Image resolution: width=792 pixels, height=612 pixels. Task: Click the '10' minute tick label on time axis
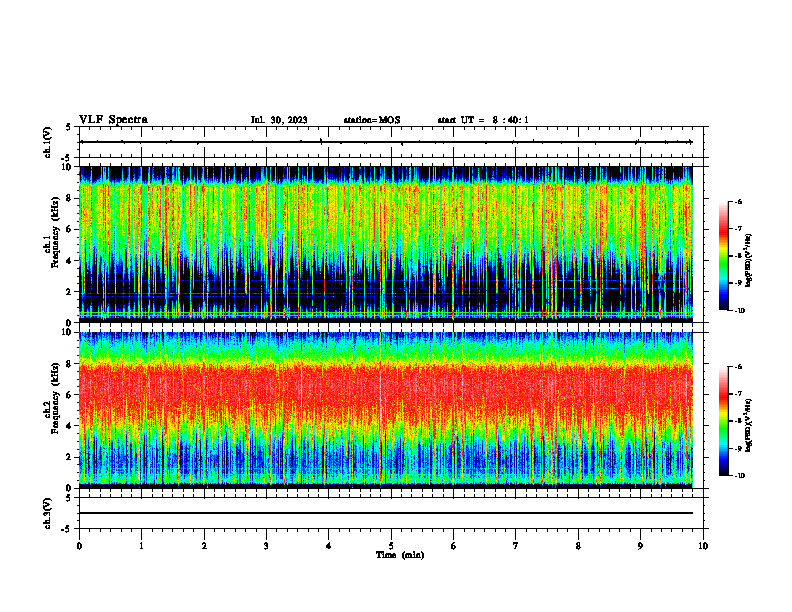(x=703, y=546)
